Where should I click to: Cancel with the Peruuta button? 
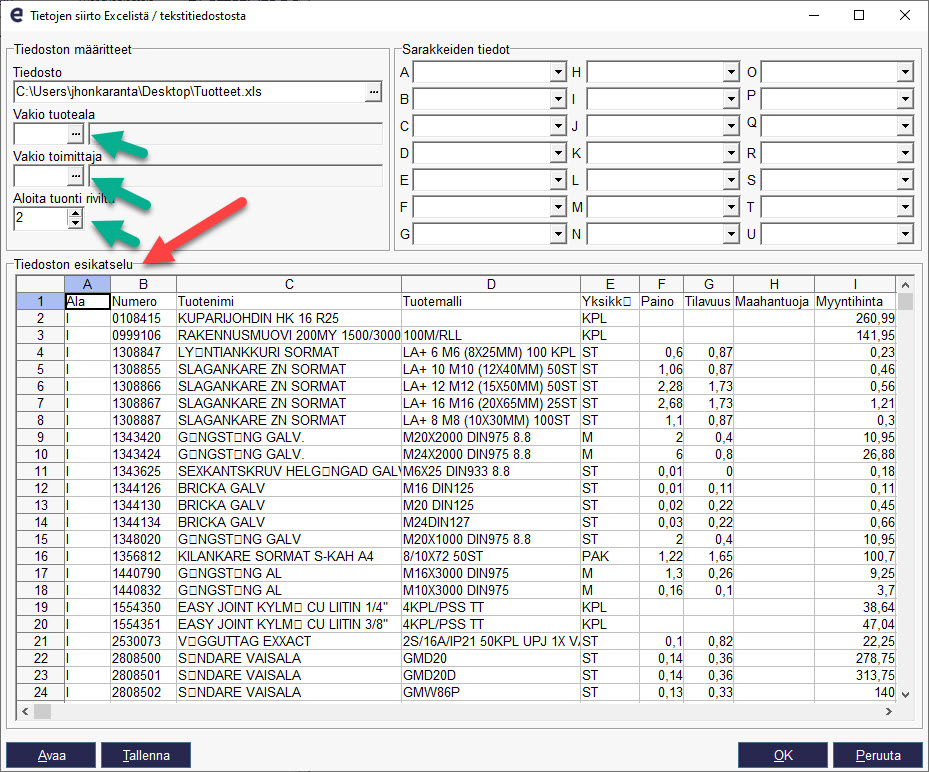coord(878,755)
